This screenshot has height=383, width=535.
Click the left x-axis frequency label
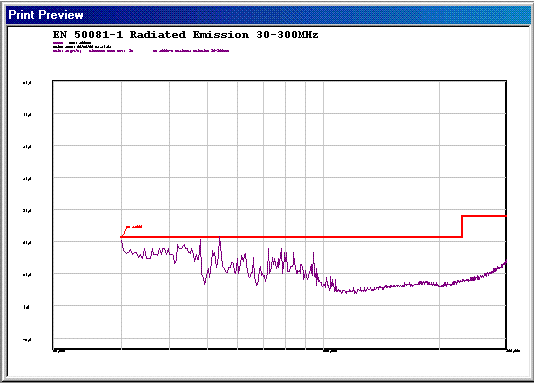pos(59,351)
